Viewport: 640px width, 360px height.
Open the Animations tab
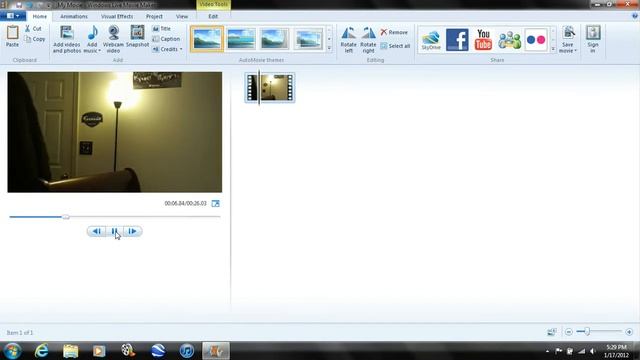coord(74,16)
